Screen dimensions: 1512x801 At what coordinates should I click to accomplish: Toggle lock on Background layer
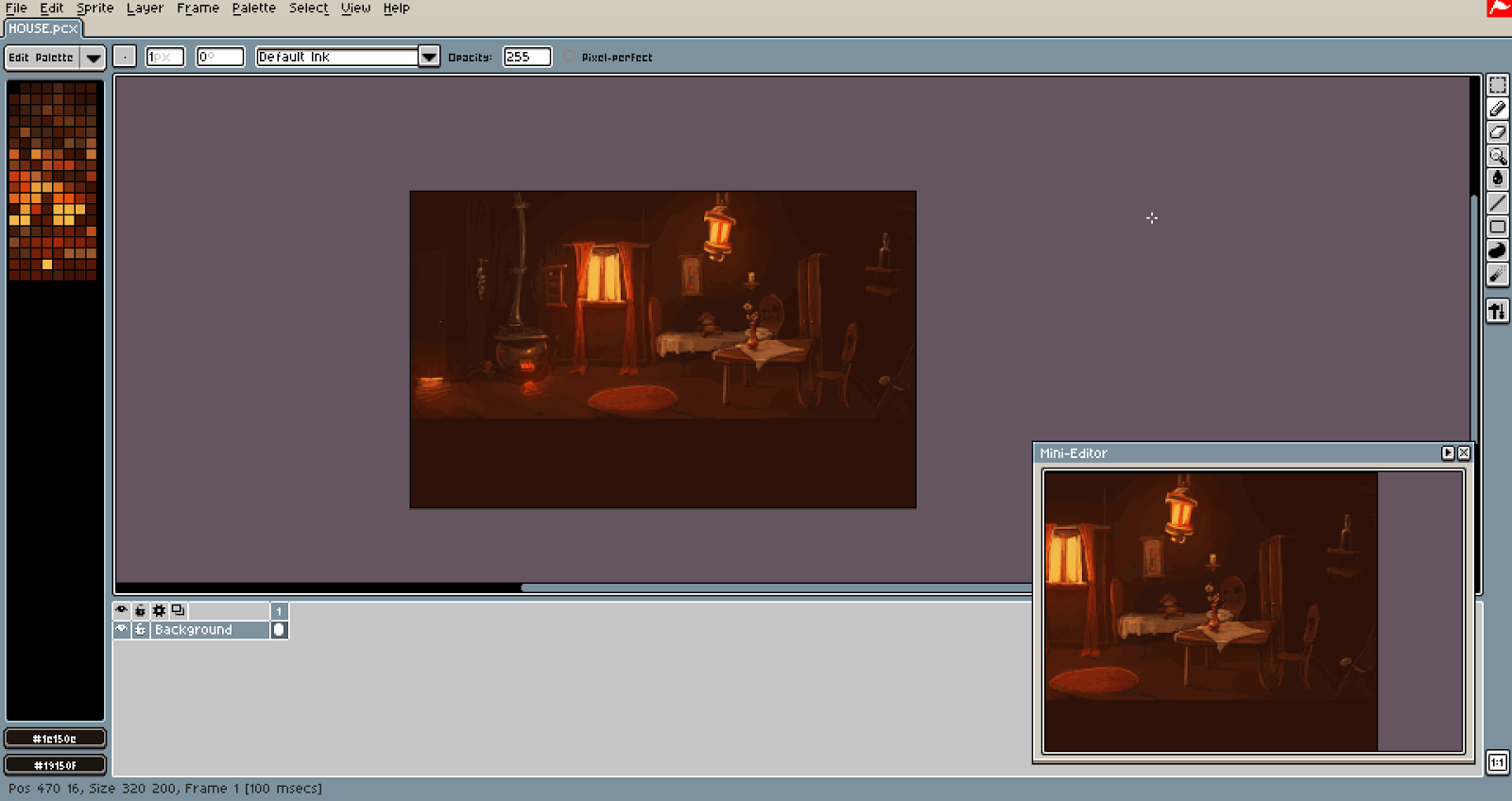point(140,630)
